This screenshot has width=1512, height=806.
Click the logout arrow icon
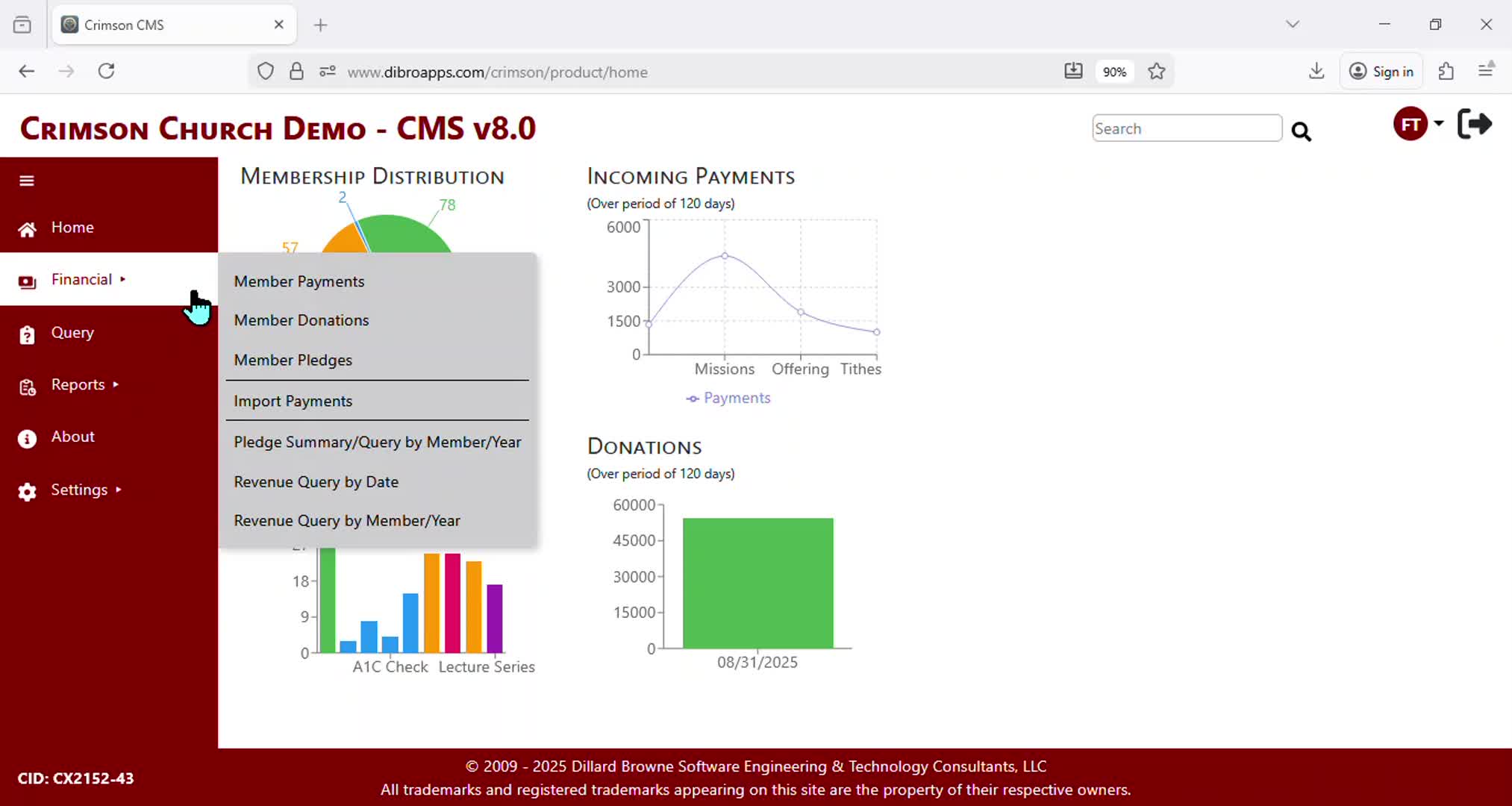[x=1474, y=124]
